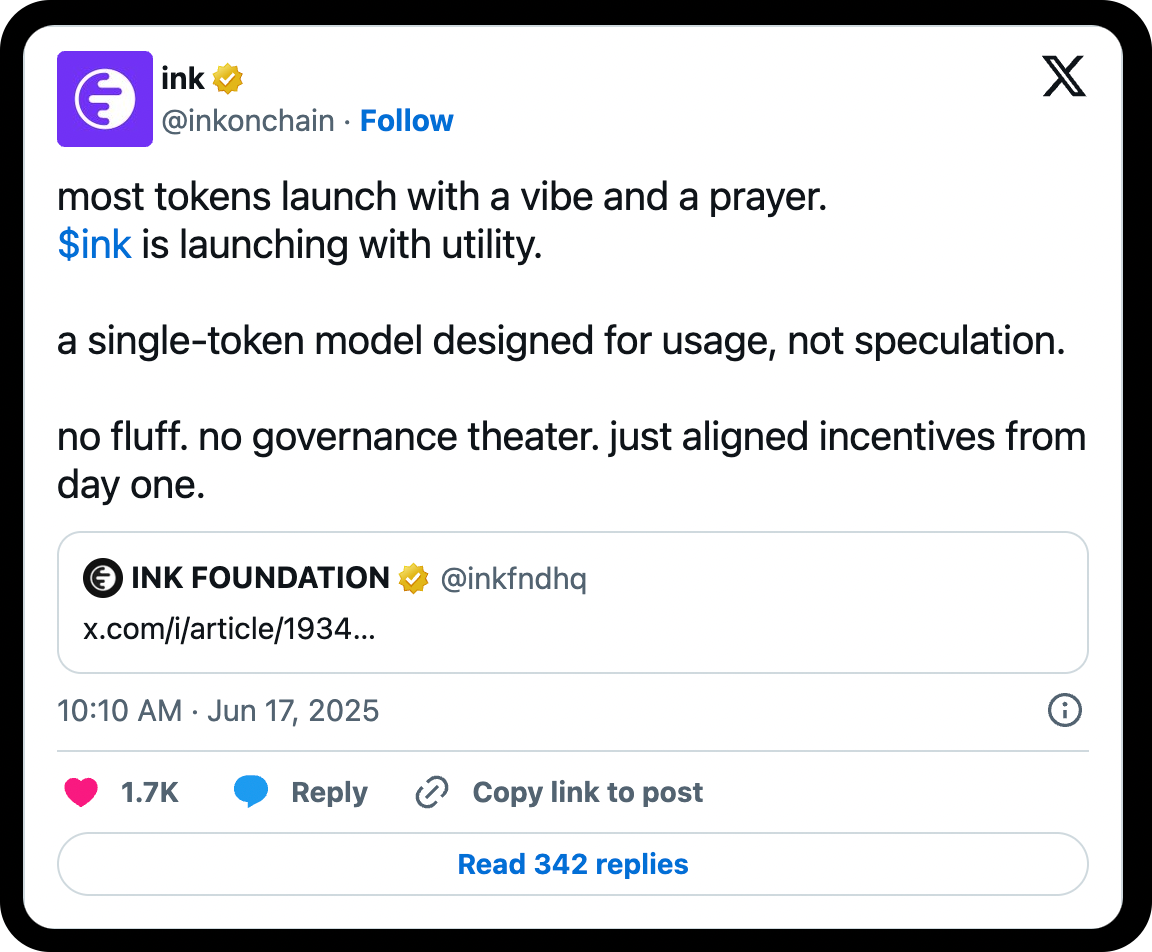The height and width of the screenshot is (952, 1152).
Task: Like the post with the heart icon
Action: pos(81,793)
